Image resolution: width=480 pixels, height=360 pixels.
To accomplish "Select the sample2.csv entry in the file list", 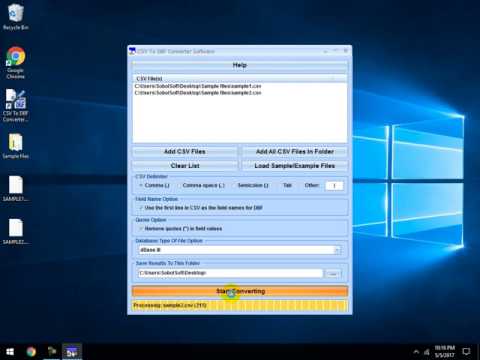I will pos(198,93).
